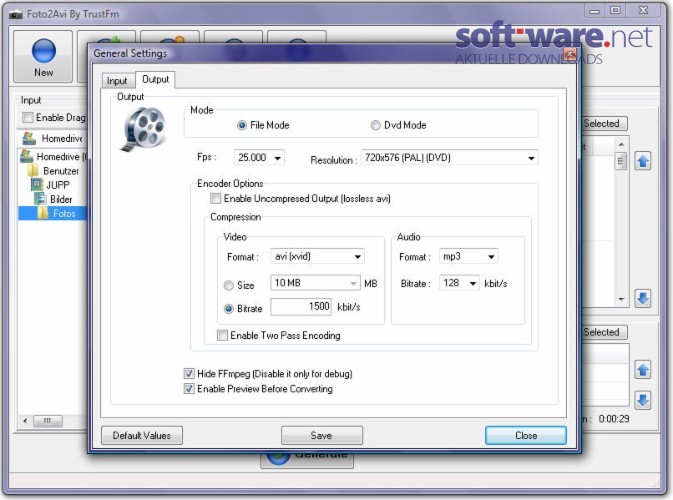Screen dimensions: 673x500
Task: Click the upper Selected button
Action: click(x=603, y=124)
